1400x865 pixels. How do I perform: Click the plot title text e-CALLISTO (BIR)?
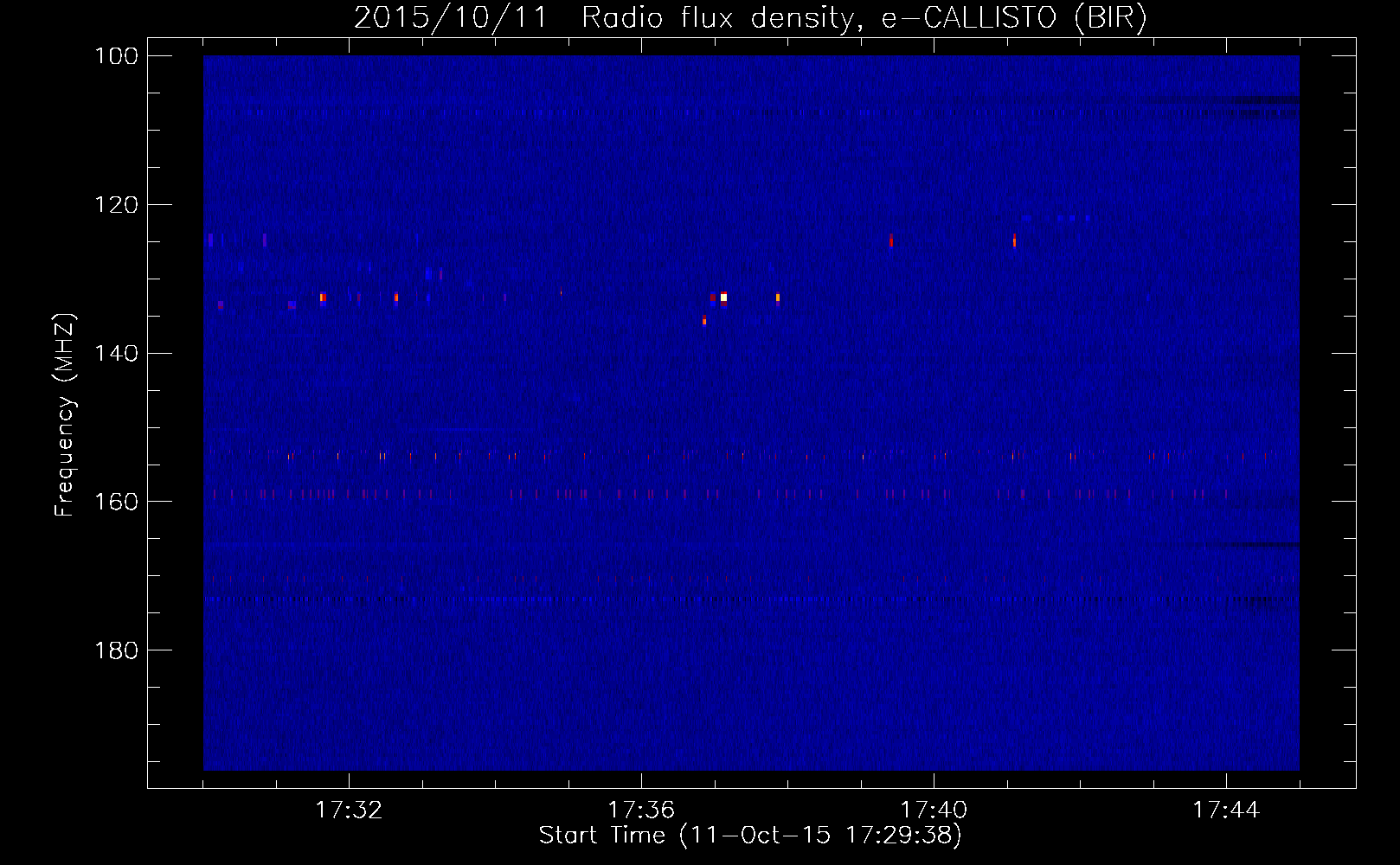pos(1014,18)
